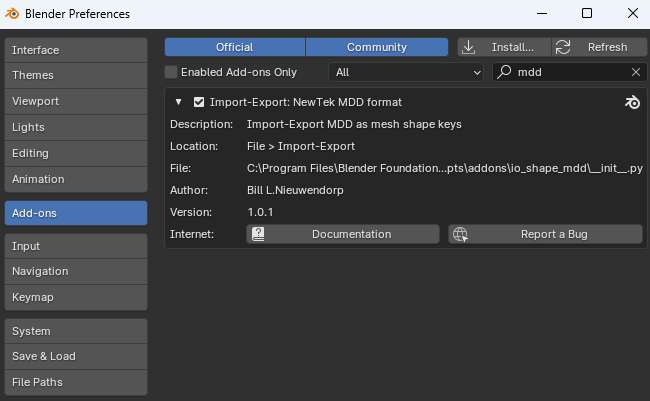Open the File Paths section
This screenshot has width=650, height=401.
[76, 382]
